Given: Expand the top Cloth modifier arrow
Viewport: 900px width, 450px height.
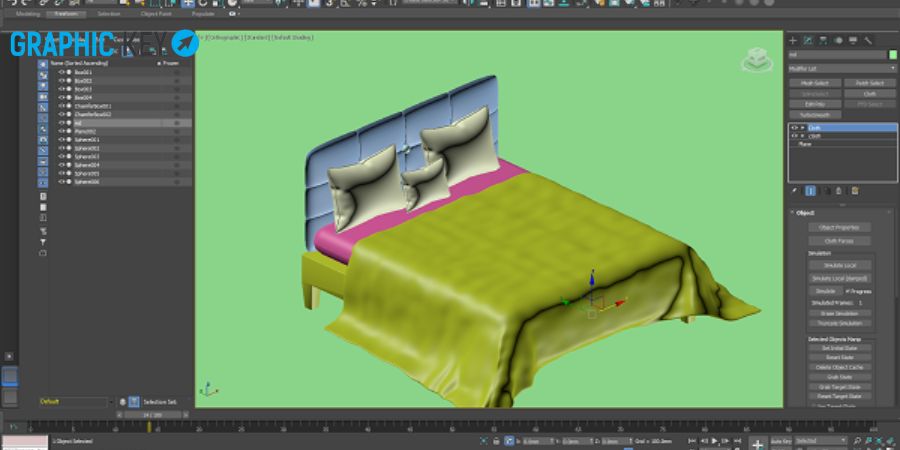Looking at the screenshot, I should click(x=802, y=128).
